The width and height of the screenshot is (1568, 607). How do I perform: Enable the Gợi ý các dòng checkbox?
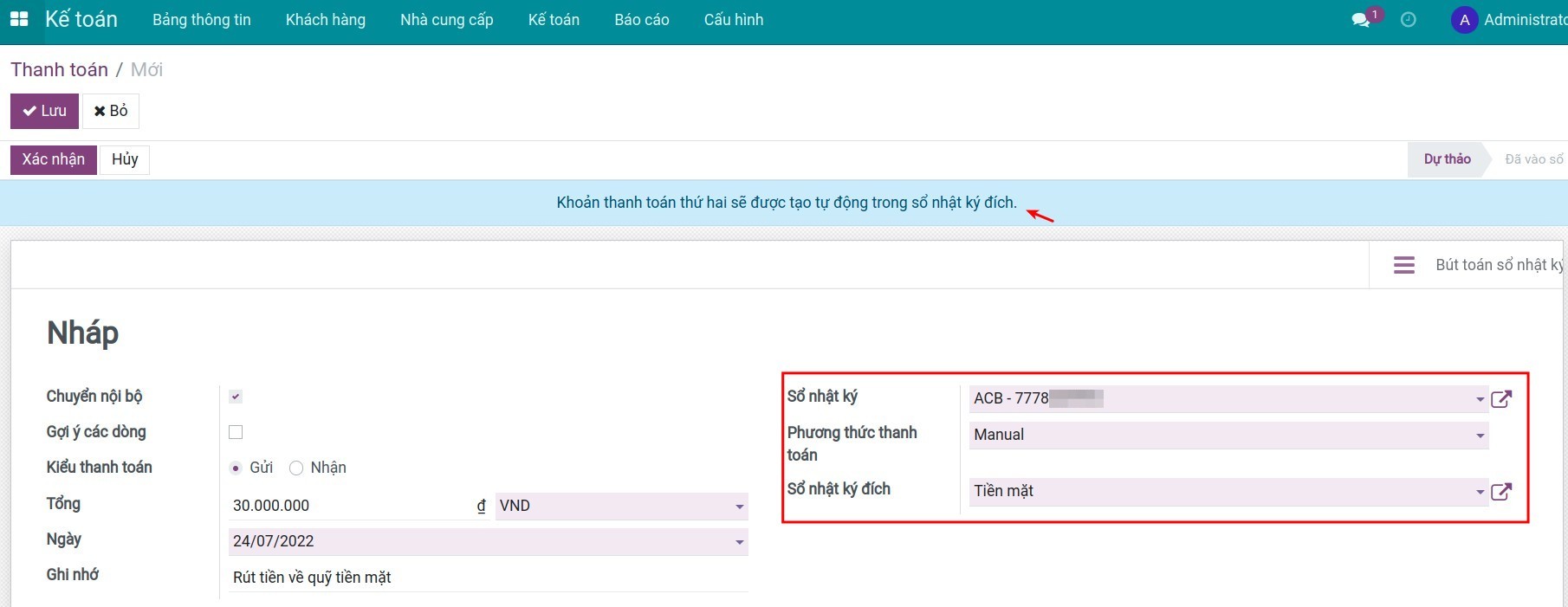pos(236,432)
